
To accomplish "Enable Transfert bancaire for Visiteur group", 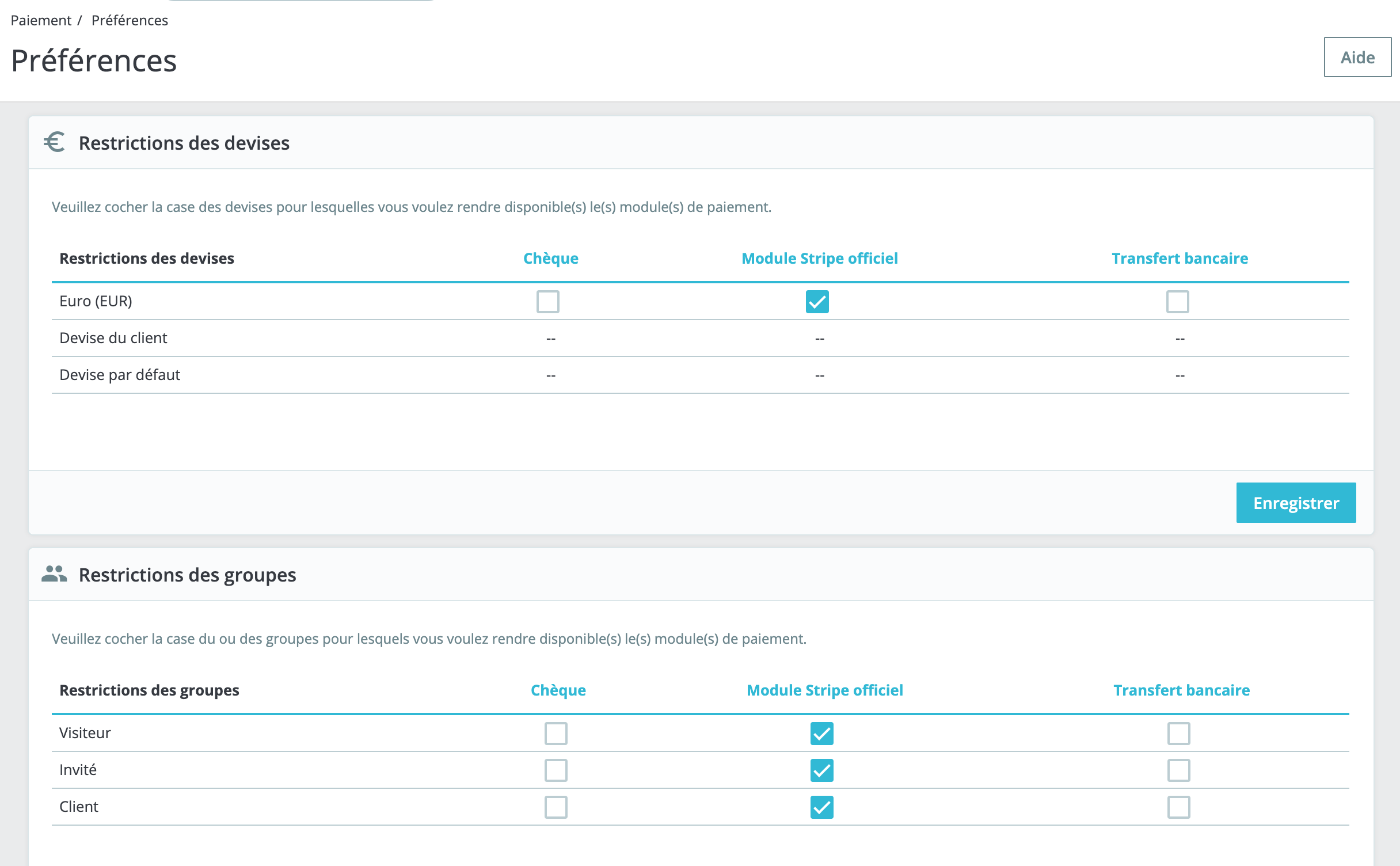I will [1178, 734].
